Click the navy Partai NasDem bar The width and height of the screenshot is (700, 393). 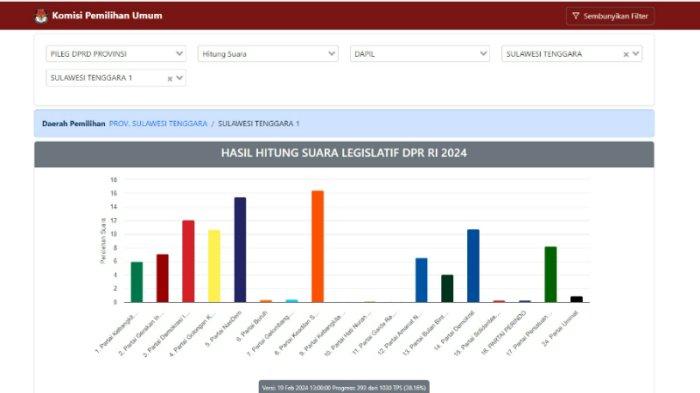(x=240, y=250)
